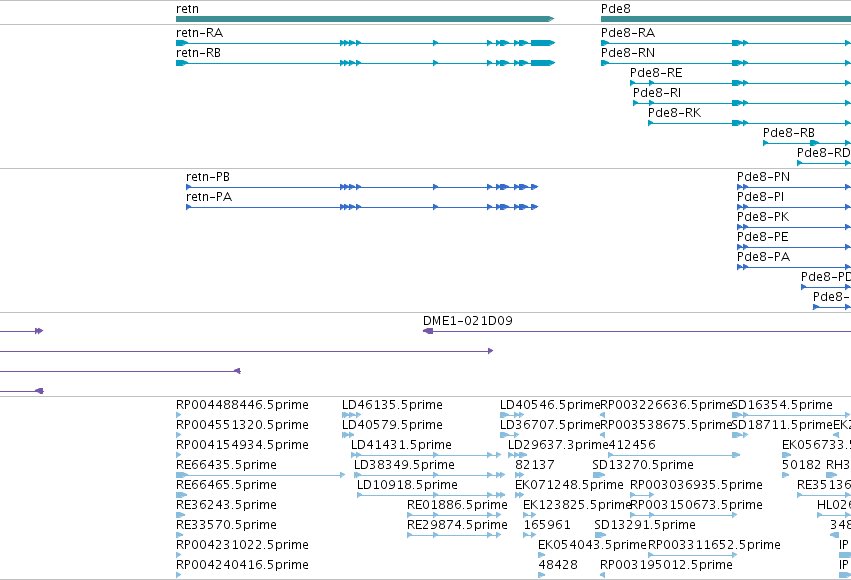Viewport: 851px width, 580px height.
Task: Select the LD29637.3prime EST label
Action: point(558,445)
